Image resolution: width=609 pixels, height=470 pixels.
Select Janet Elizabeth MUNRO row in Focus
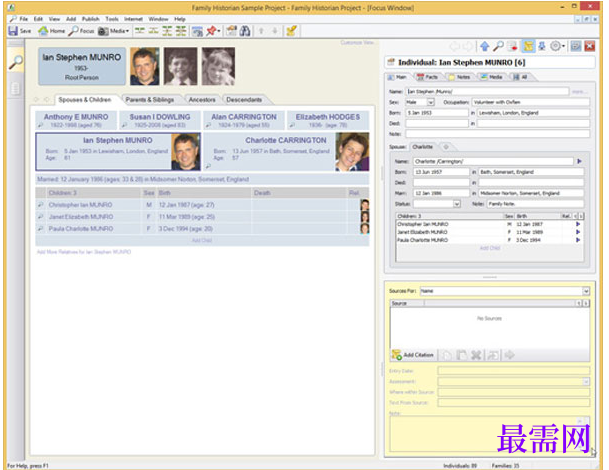202,217
